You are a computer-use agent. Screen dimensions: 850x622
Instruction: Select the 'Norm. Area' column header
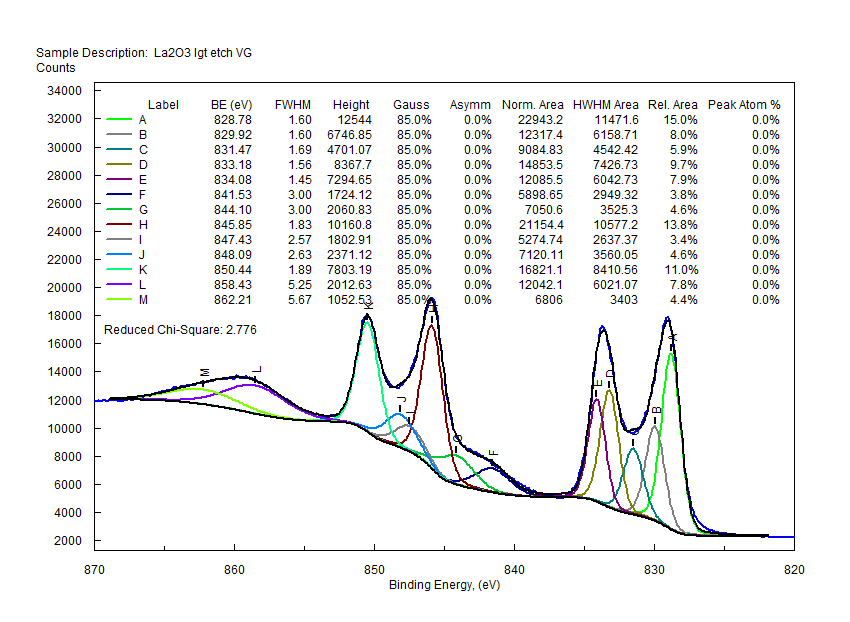point(533,104)
